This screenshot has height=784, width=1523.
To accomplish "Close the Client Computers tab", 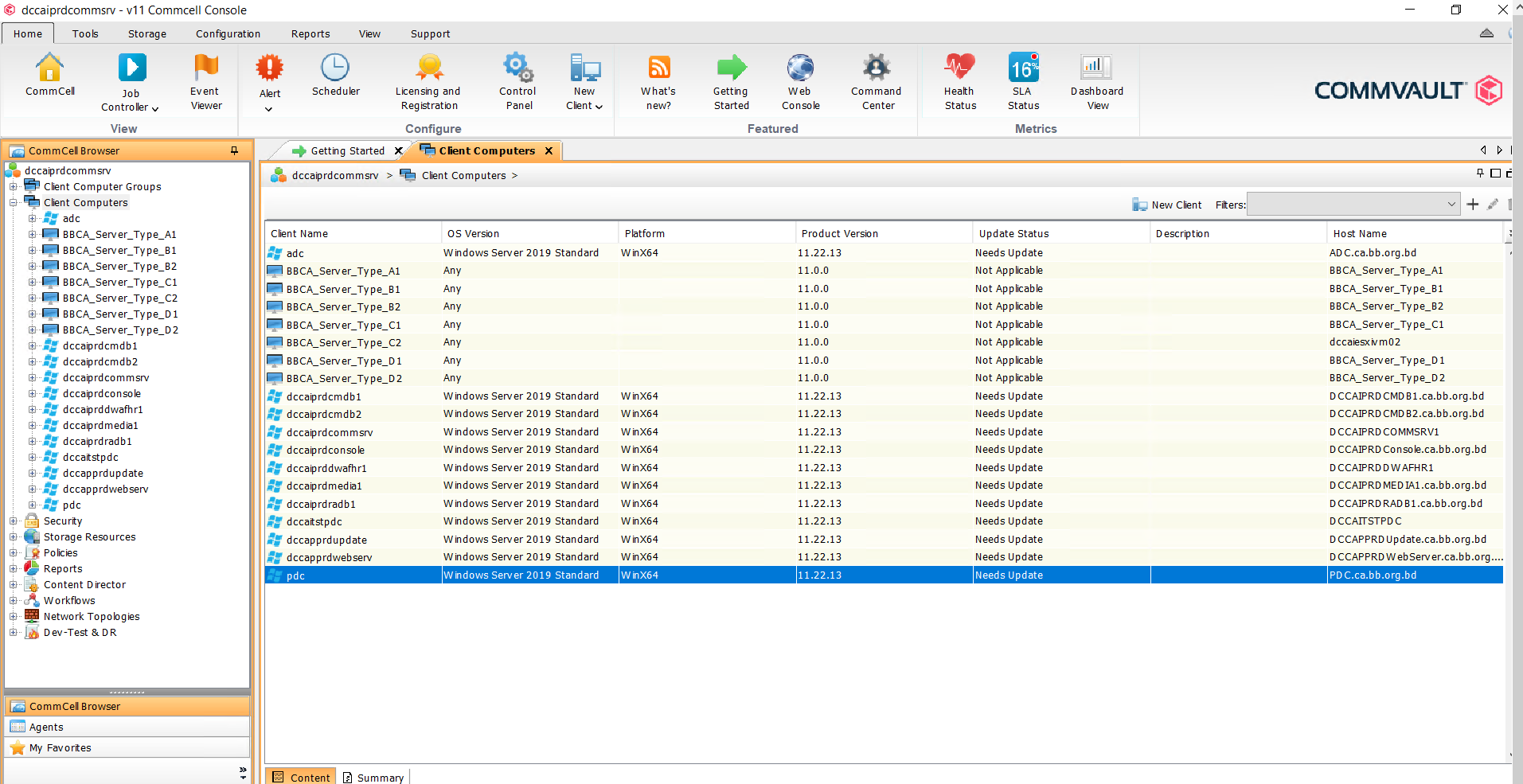I will point(549,150).
